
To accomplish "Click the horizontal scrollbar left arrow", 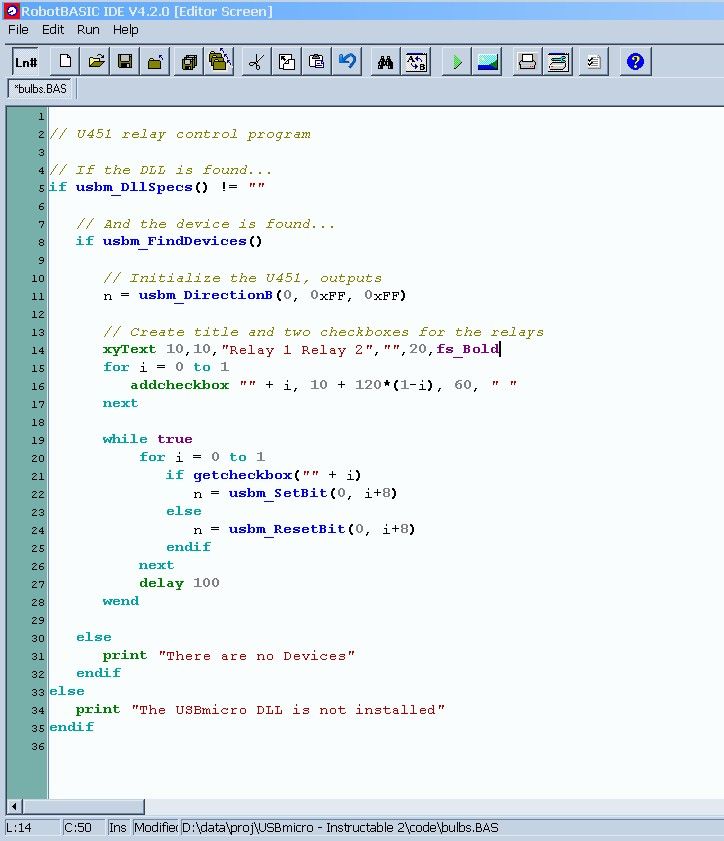I will 14,806.
